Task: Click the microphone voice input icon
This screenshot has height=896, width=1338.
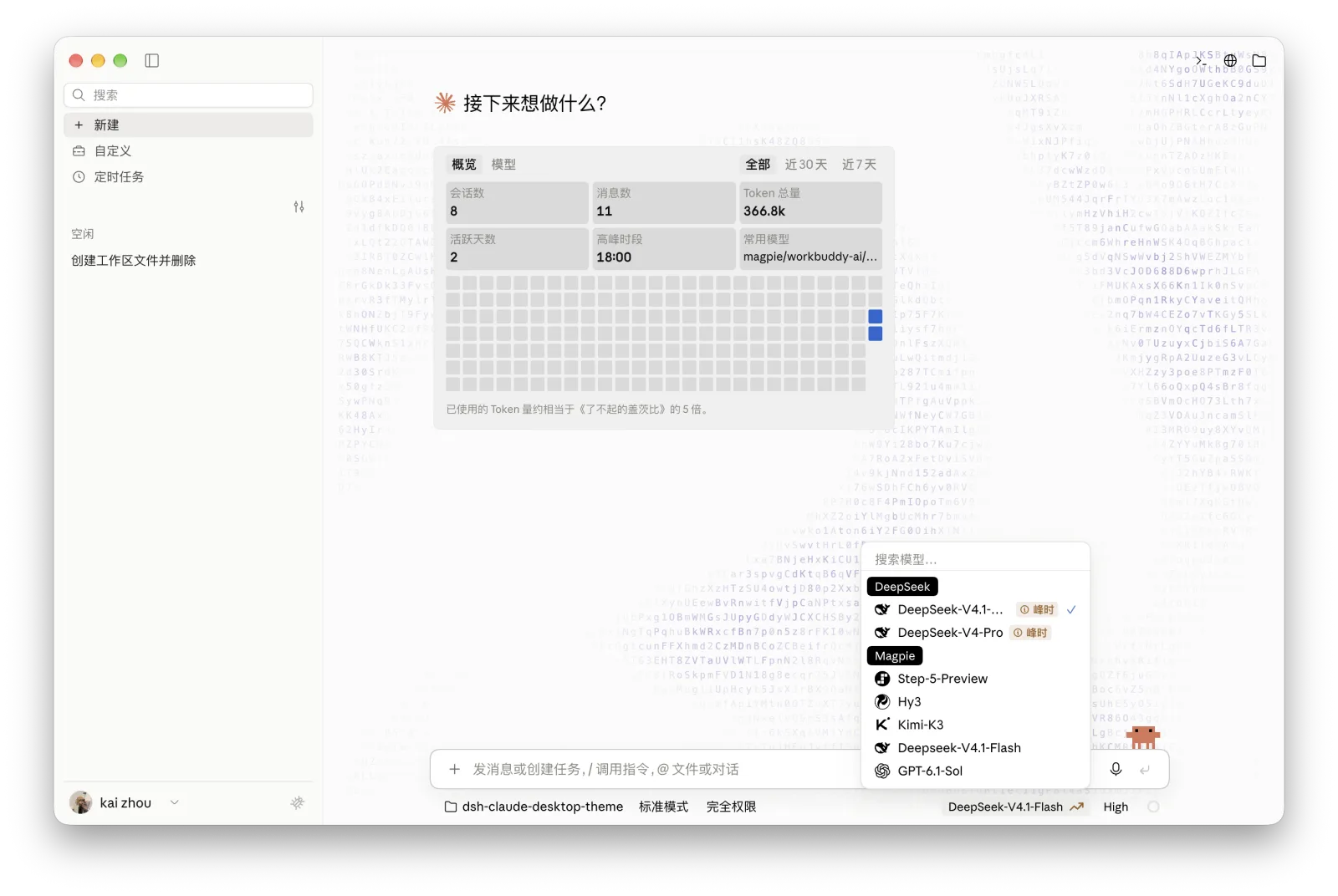Action: click(1116, 769)
